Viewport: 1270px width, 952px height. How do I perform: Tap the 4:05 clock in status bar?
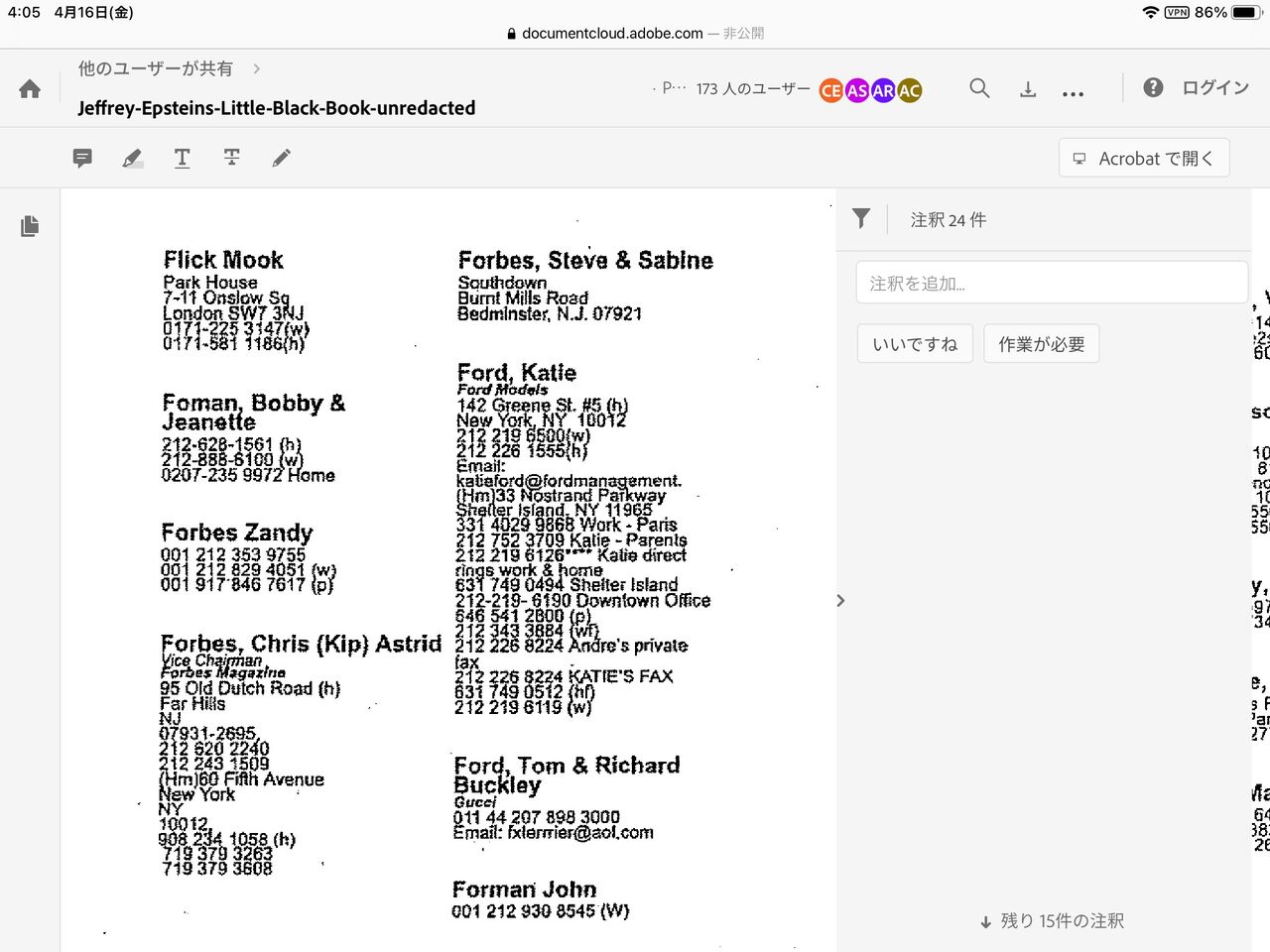point(24,13)
